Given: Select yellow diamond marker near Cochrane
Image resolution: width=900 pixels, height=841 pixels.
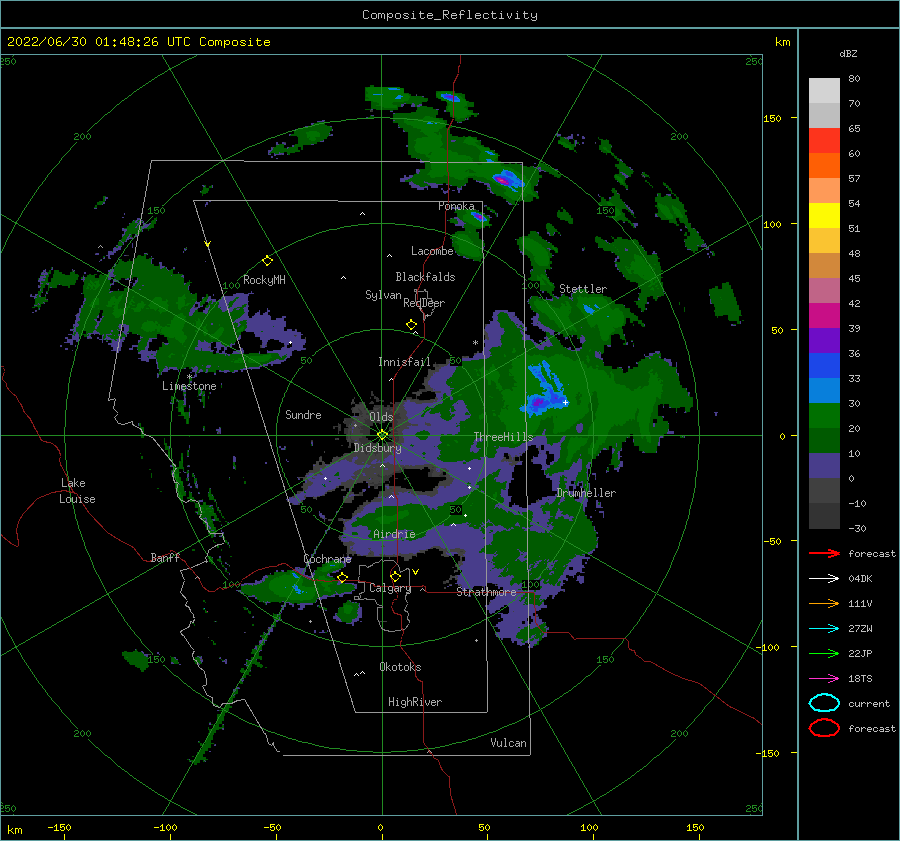Looking at the screenshot, I should pos(342,577).
